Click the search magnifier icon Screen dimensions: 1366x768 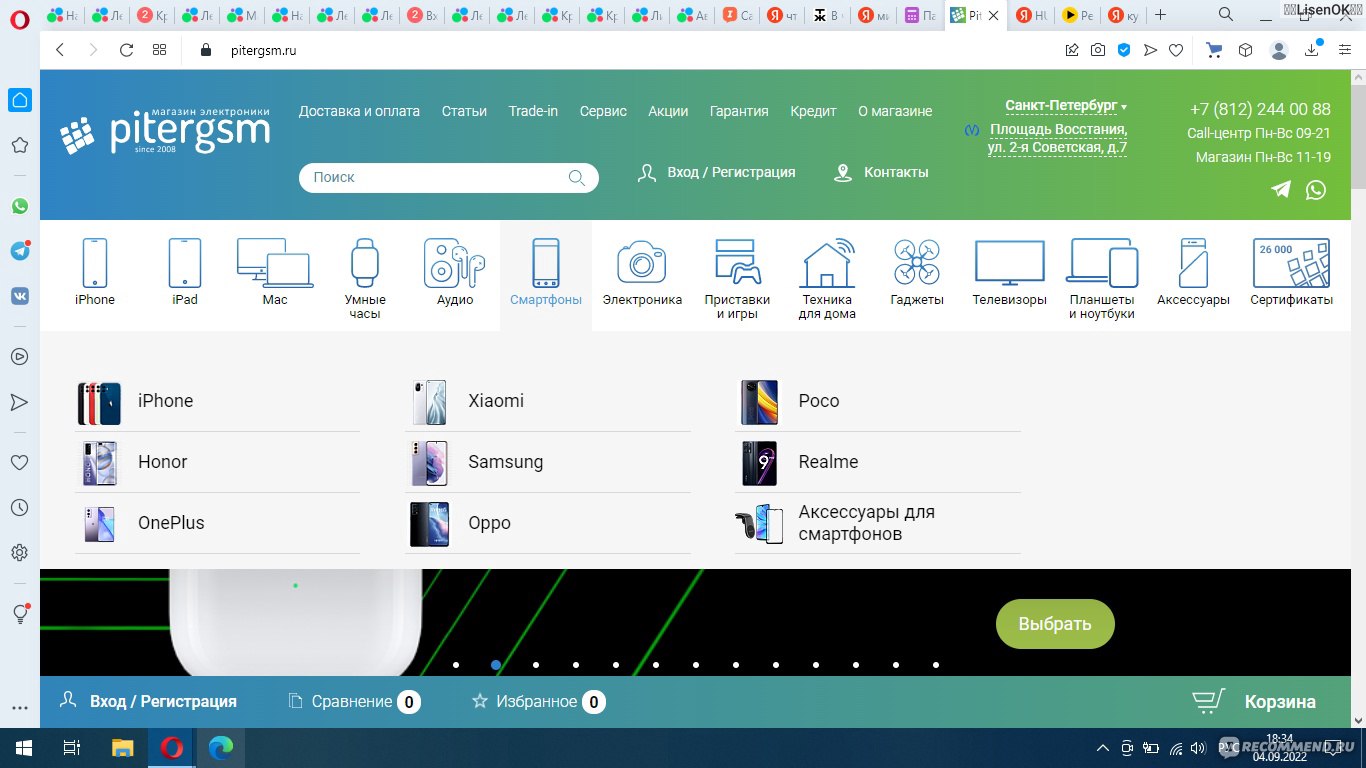[577, 177]
